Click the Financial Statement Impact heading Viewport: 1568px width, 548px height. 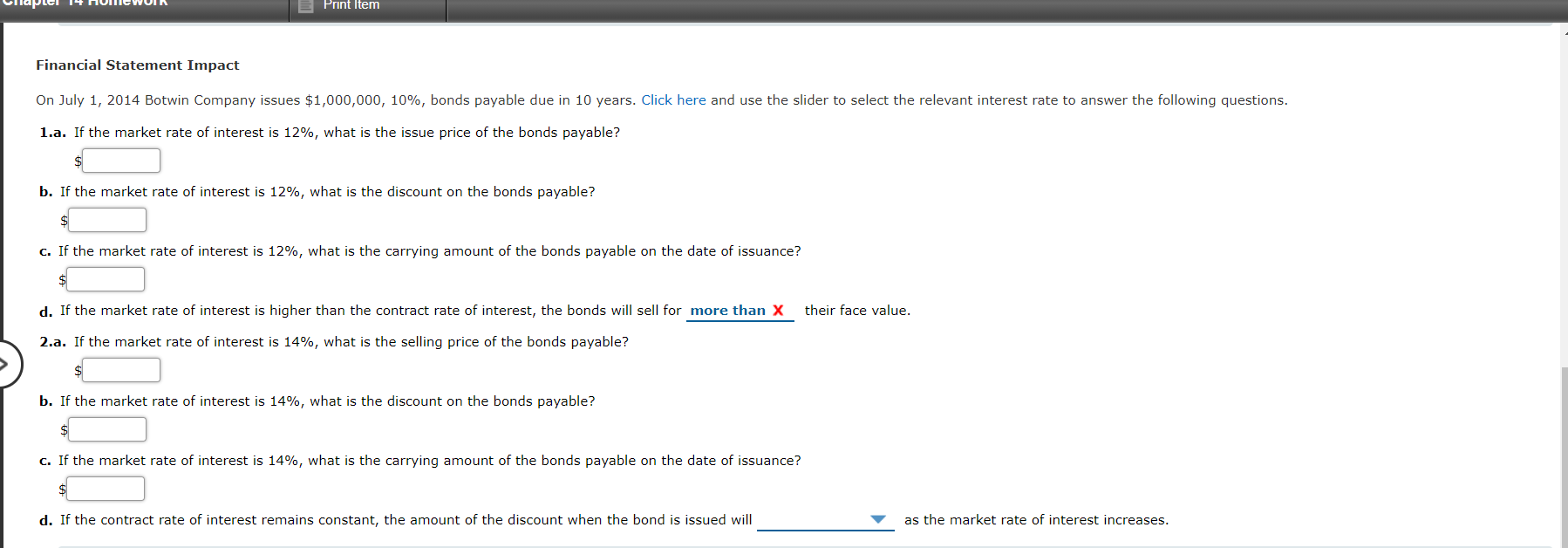pos(136,65)
